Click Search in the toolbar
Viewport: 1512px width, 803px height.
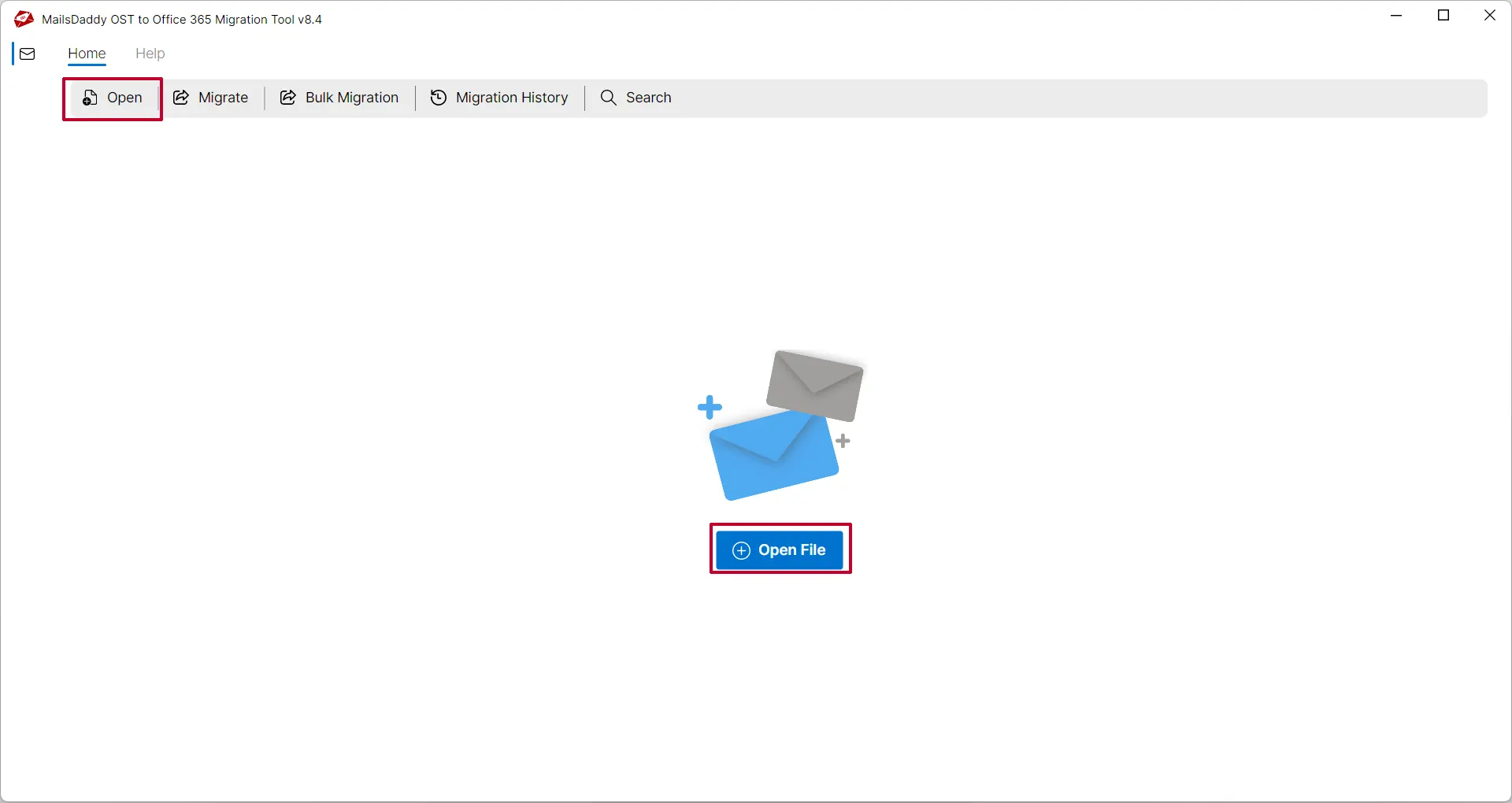coord(636,98)
